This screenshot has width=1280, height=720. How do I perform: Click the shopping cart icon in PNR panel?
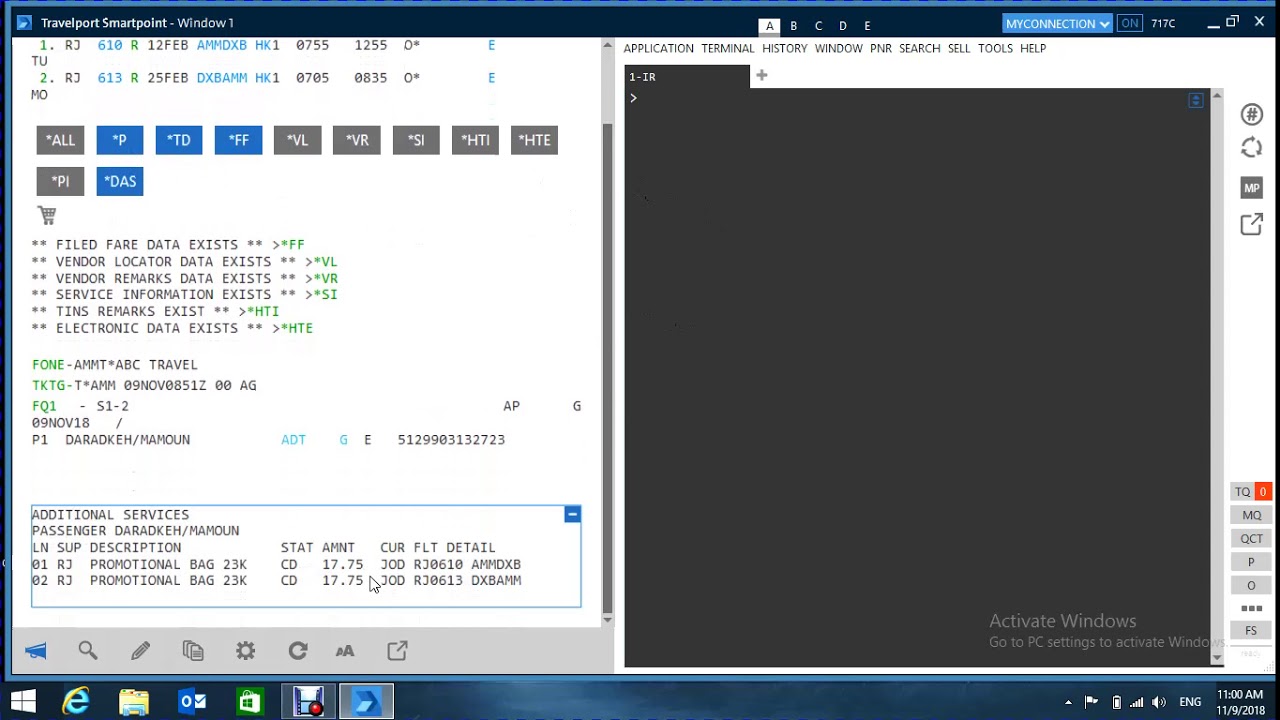[47, 215]
